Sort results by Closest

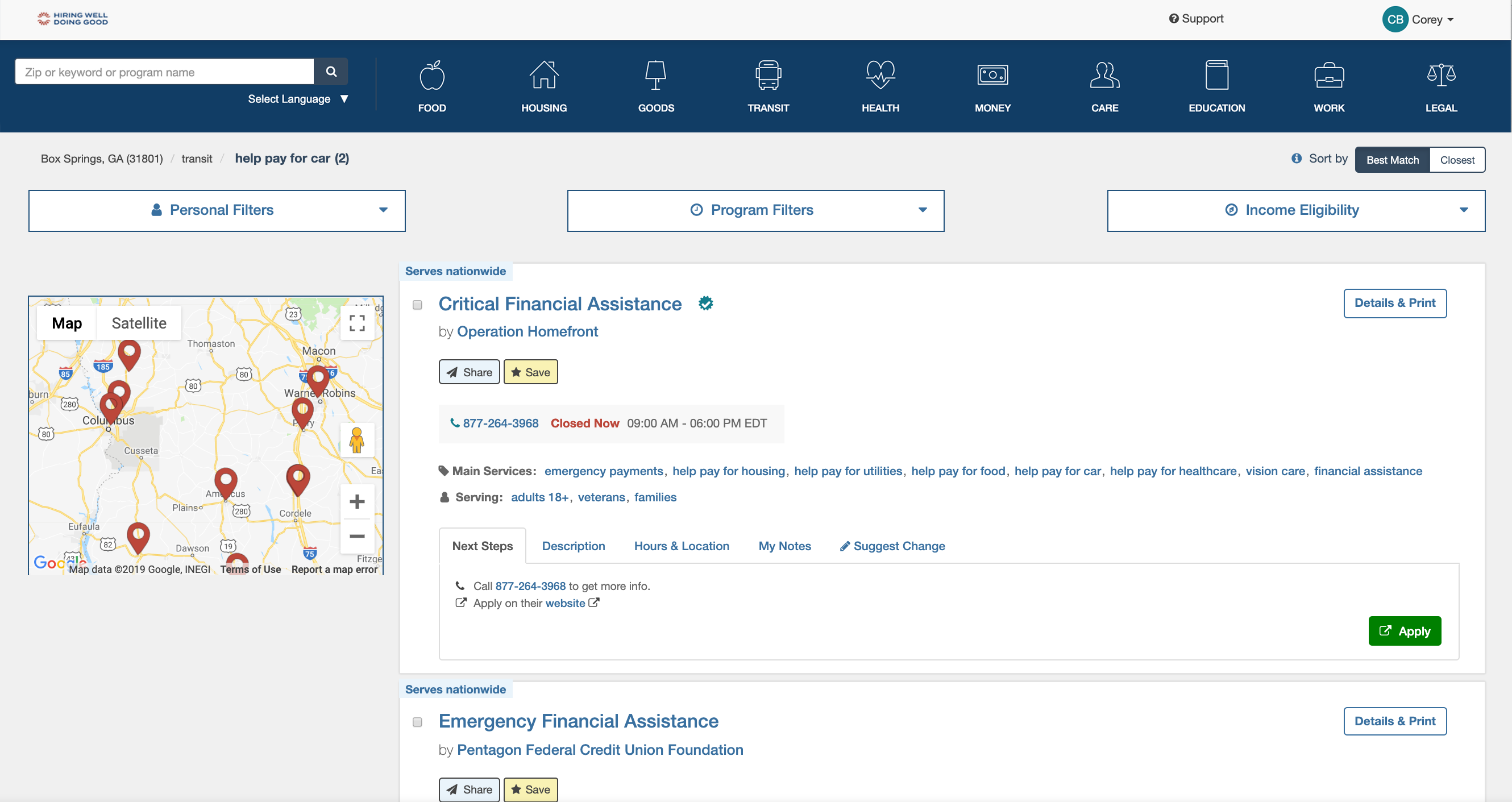click(x=1457, y=160)
